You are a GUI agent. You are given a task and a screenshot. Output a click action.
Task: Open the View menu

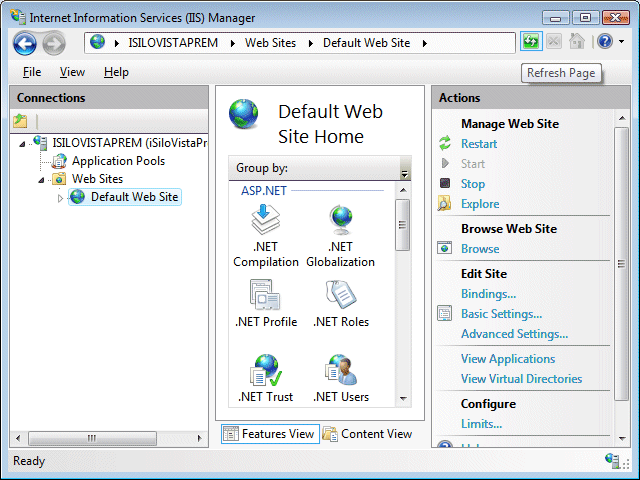(72, 72)
